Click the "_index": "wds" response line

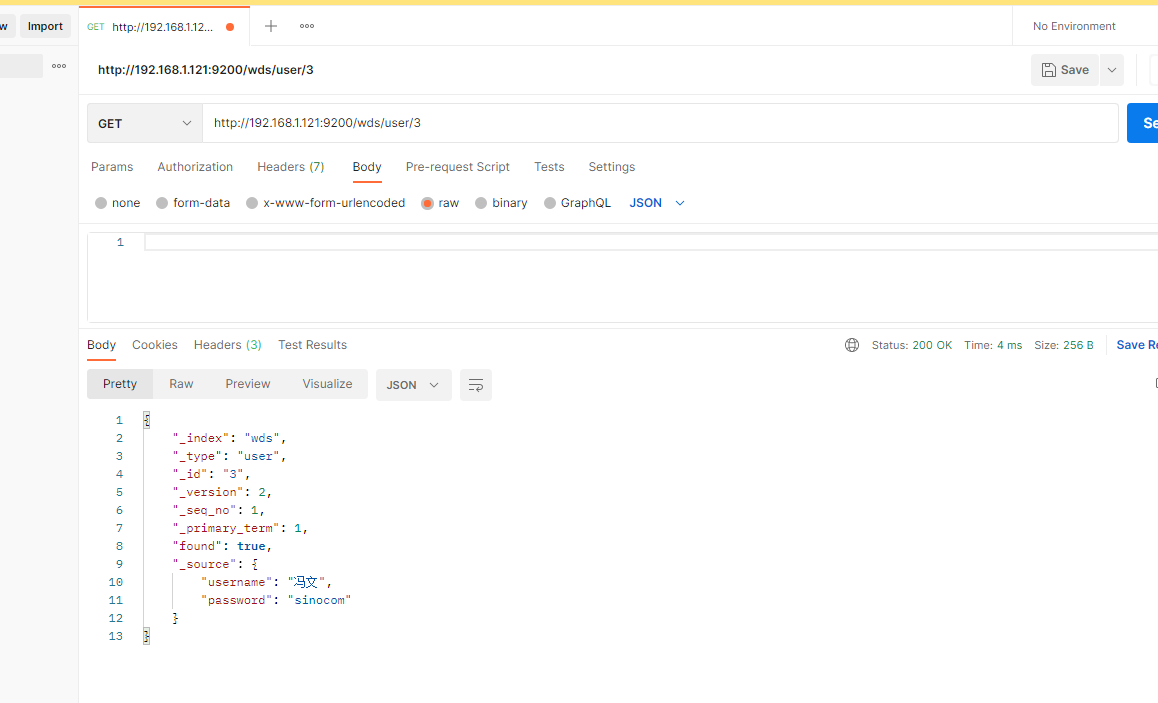[229, 439]
